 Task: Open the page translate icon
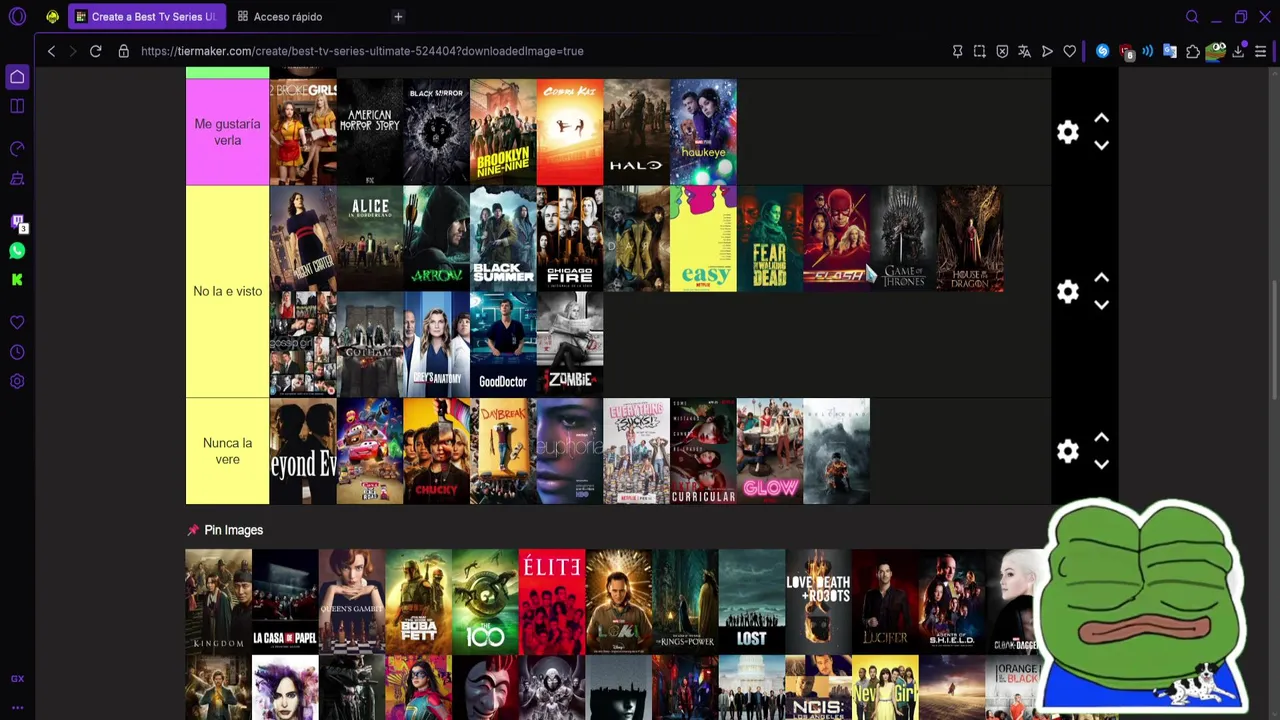[1024, 51]
